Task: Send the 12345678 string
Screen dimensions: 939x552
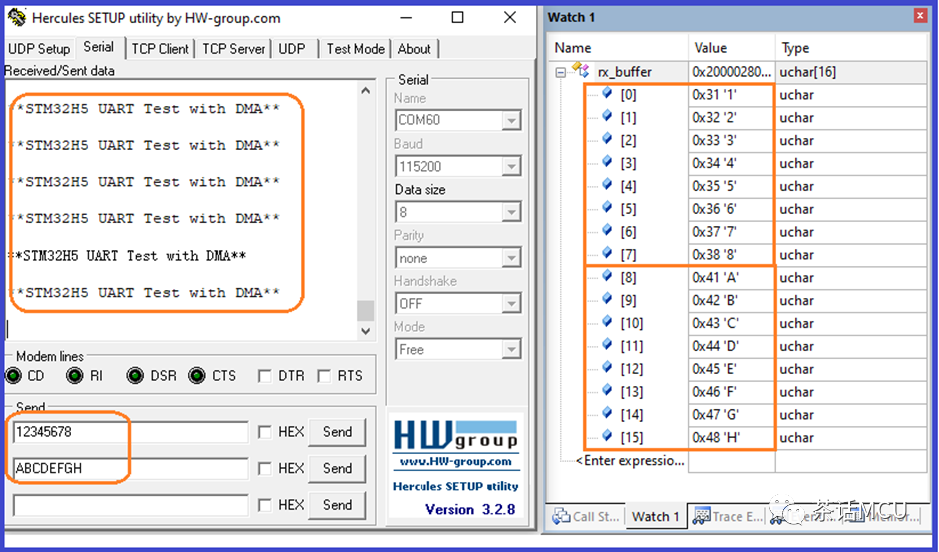Action: point(337,432)
